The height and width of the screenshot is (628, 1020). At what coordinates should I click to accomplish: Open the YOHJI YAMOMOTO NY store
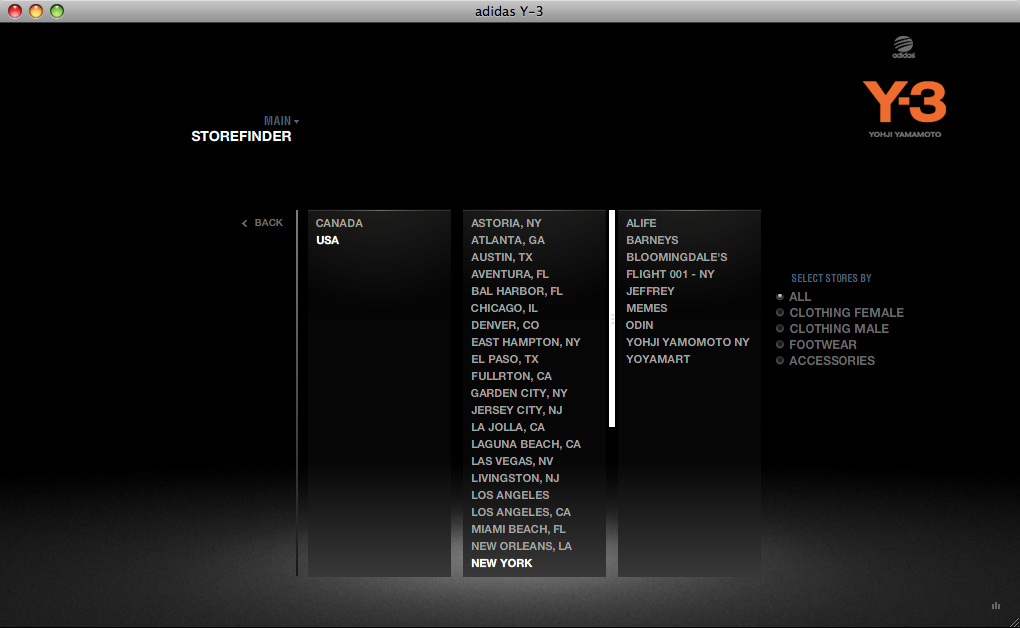[x=688, y=342]
